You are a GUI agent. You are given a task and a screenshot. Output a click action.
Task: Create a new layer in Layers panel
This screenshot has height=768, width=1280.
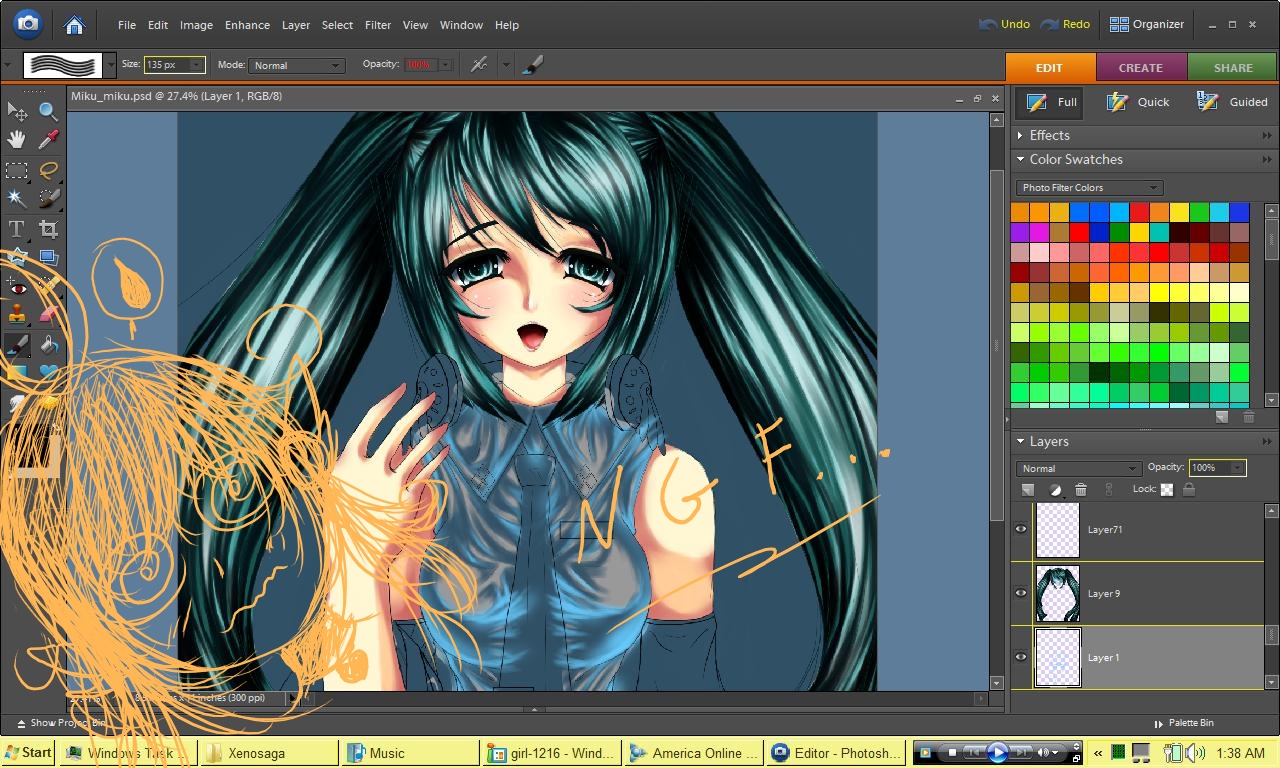(1028, 490)
